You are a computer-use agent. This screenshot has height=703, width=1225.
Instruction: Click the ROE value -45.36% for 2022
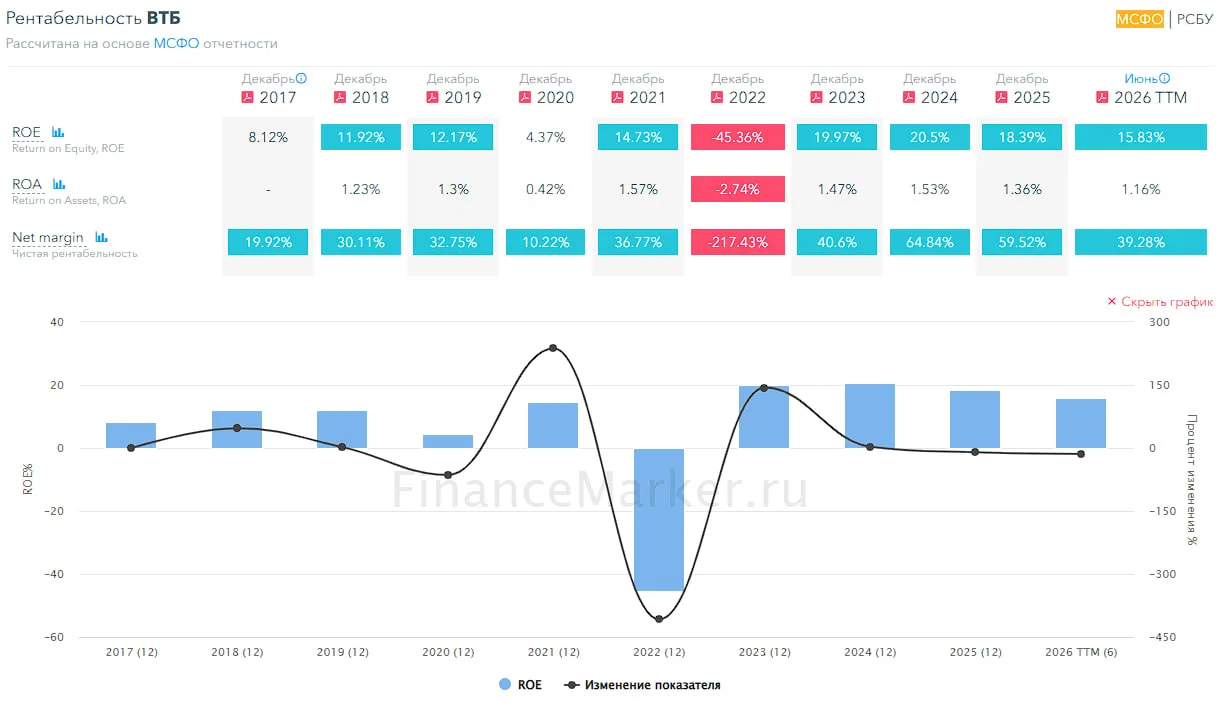pyautogui.click(x=738, y=137)
